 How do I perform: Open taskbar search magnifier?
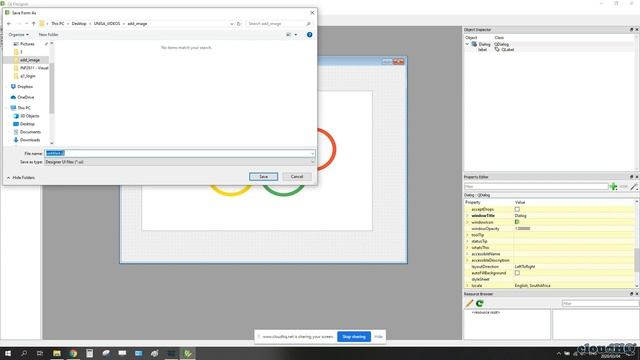(24, 353)
